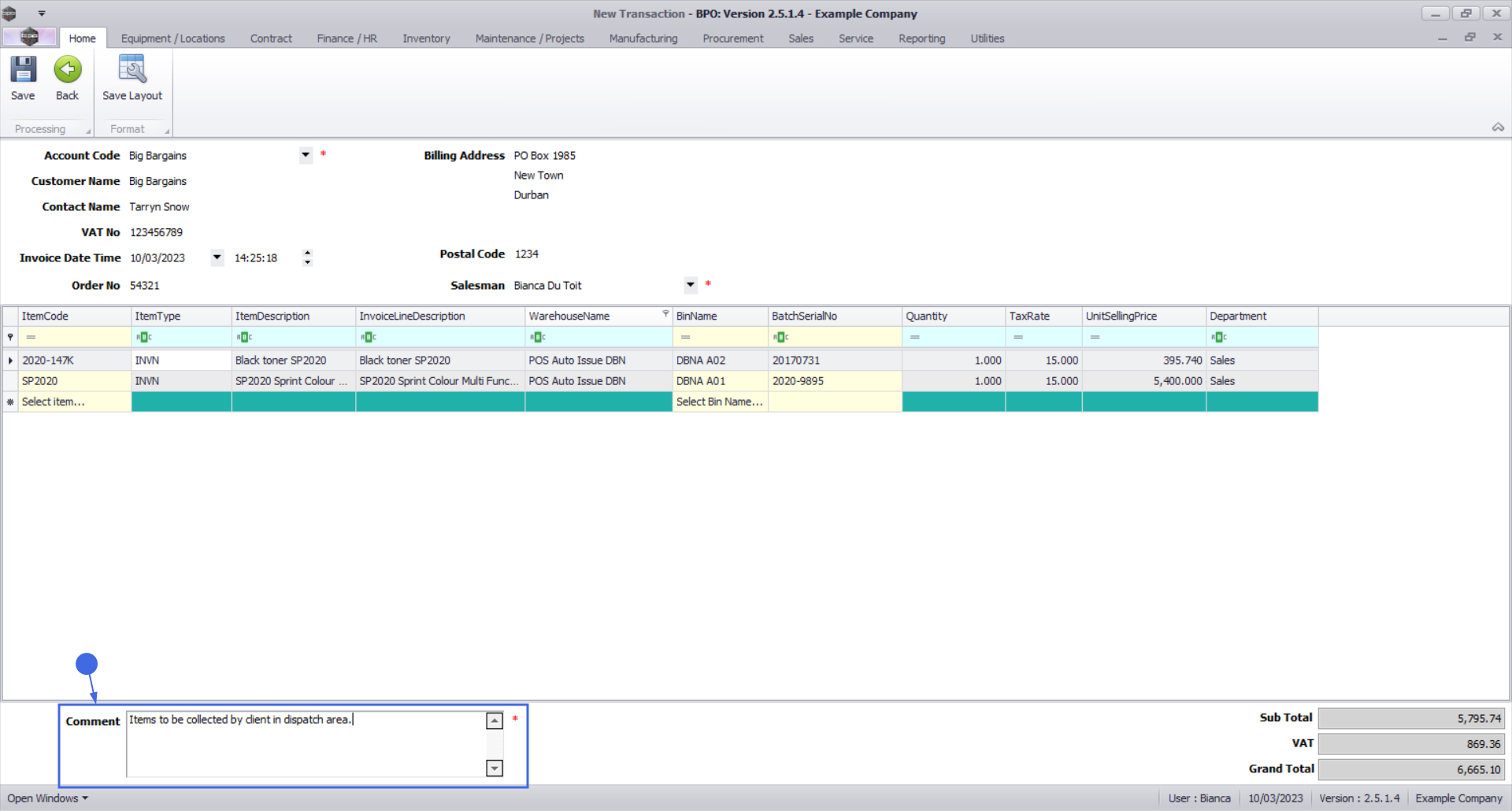Increase the invoice time with up spinner

[x=307, y=254]
